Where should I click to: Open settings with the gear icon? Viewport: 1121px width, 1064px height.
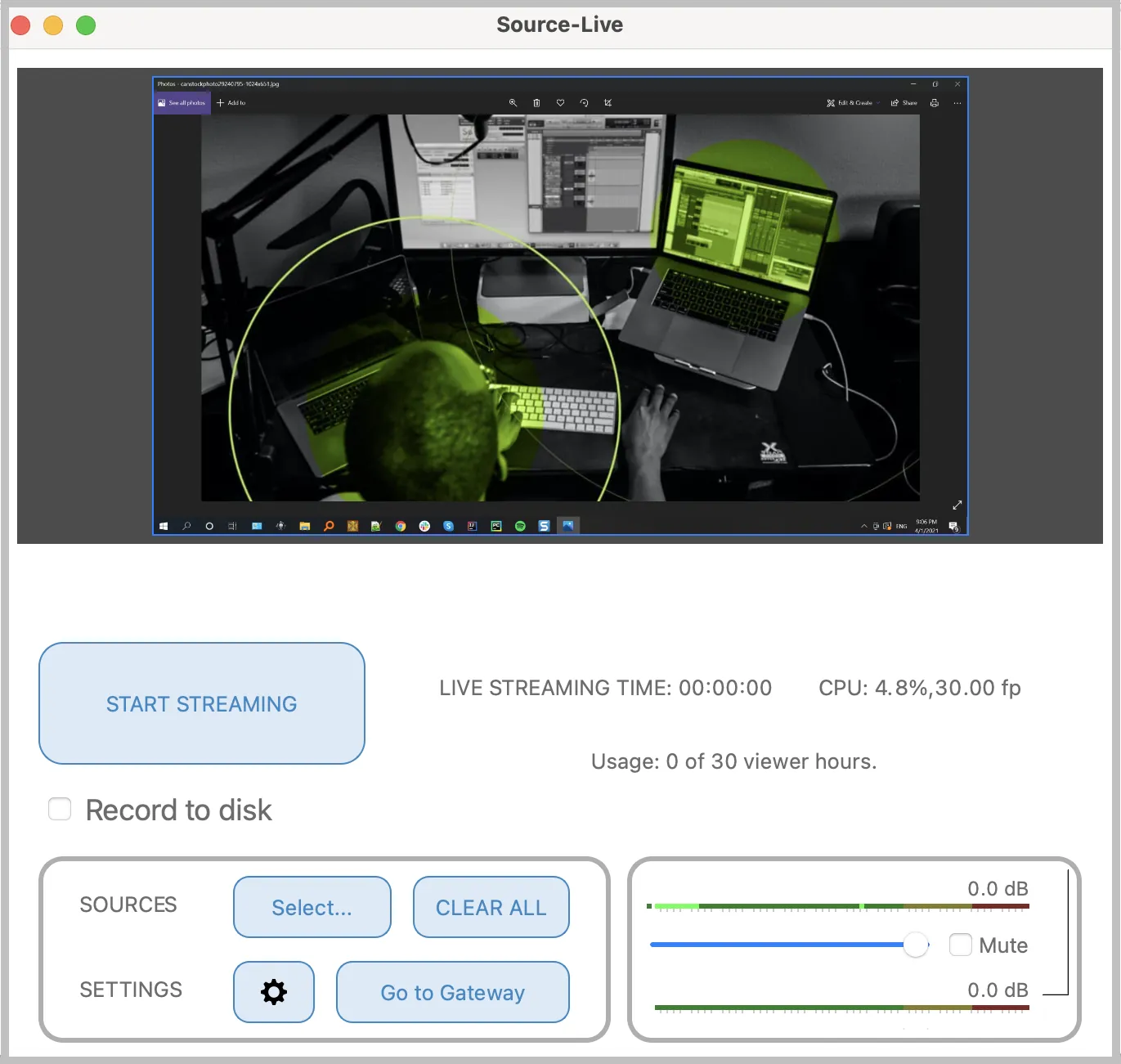tap(274, 992)
